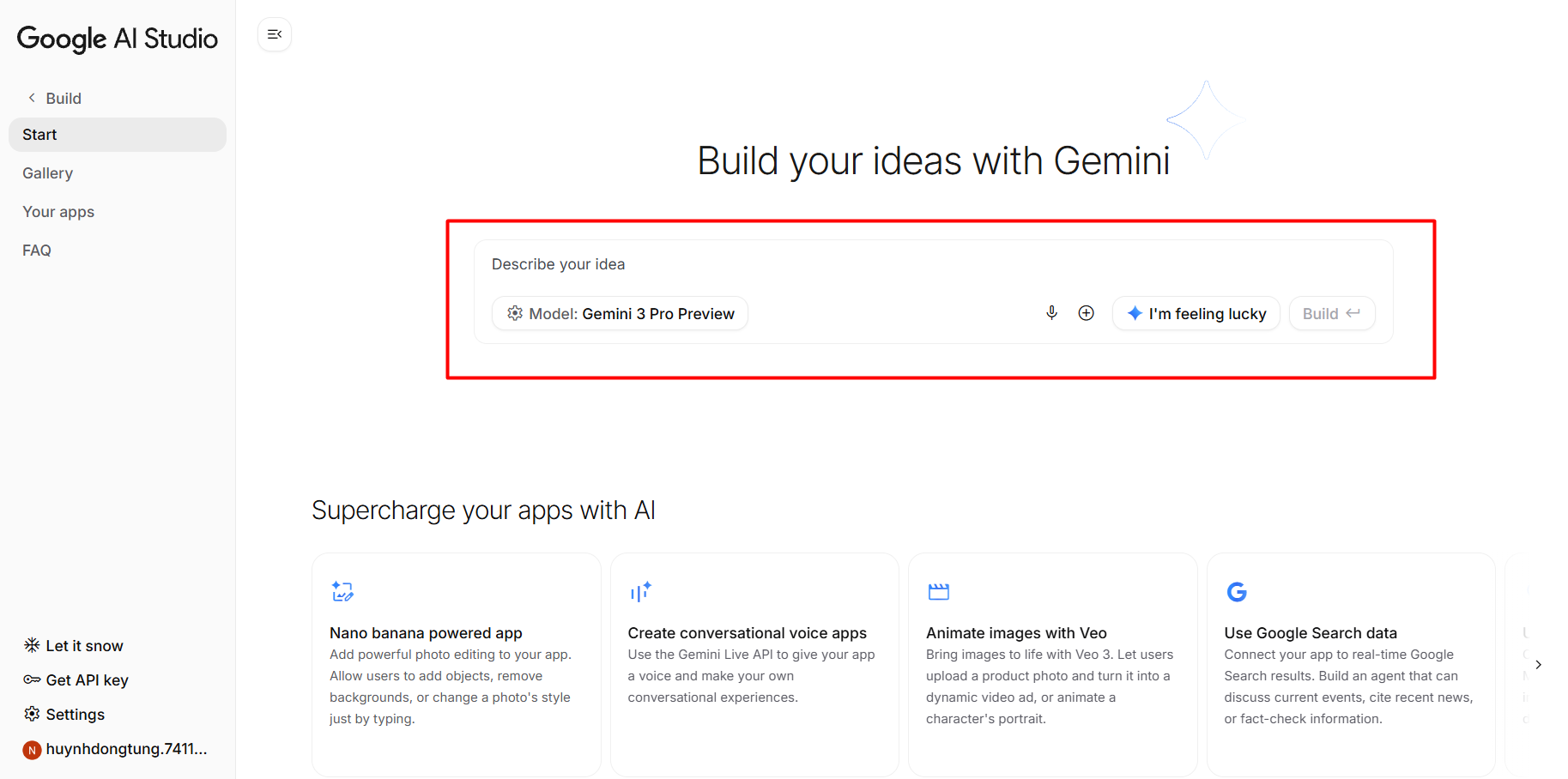
Task: Select the Start sidebar item
Action: tap(118, 135)
